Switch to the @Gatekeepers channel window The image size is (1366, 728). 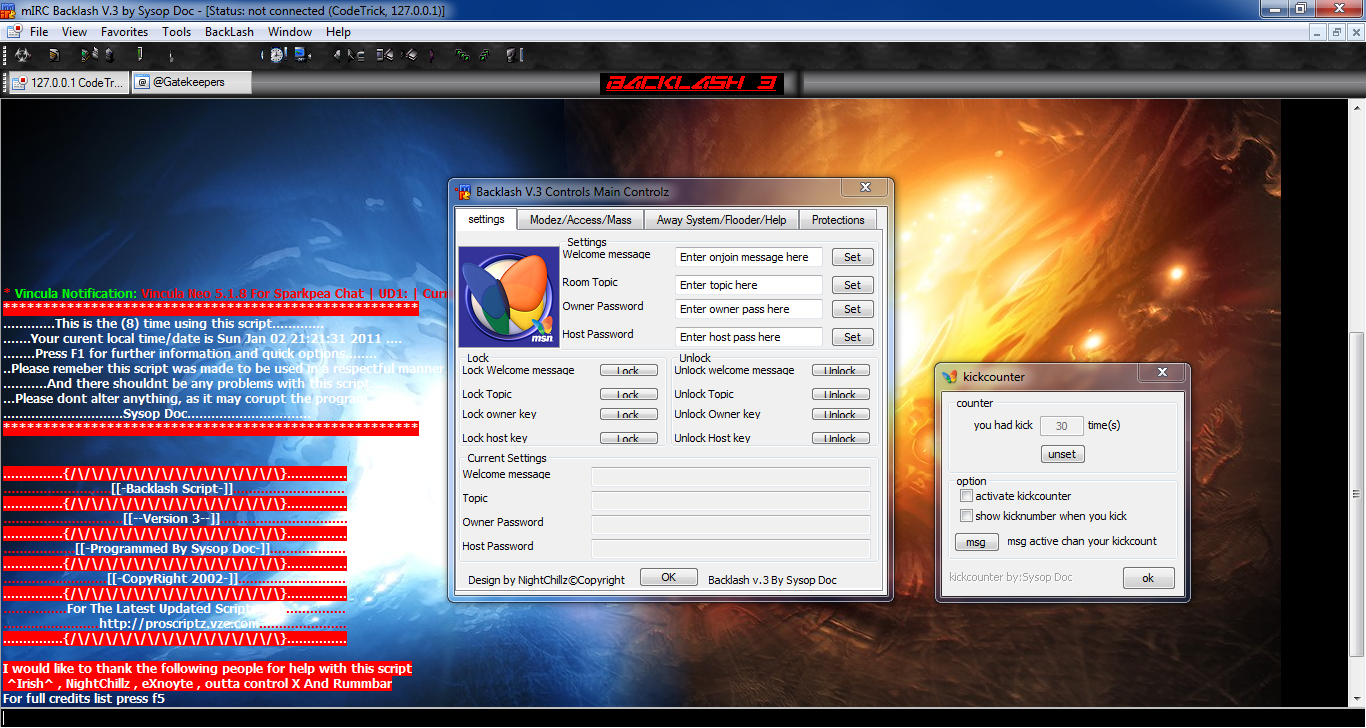click(191, 83)
